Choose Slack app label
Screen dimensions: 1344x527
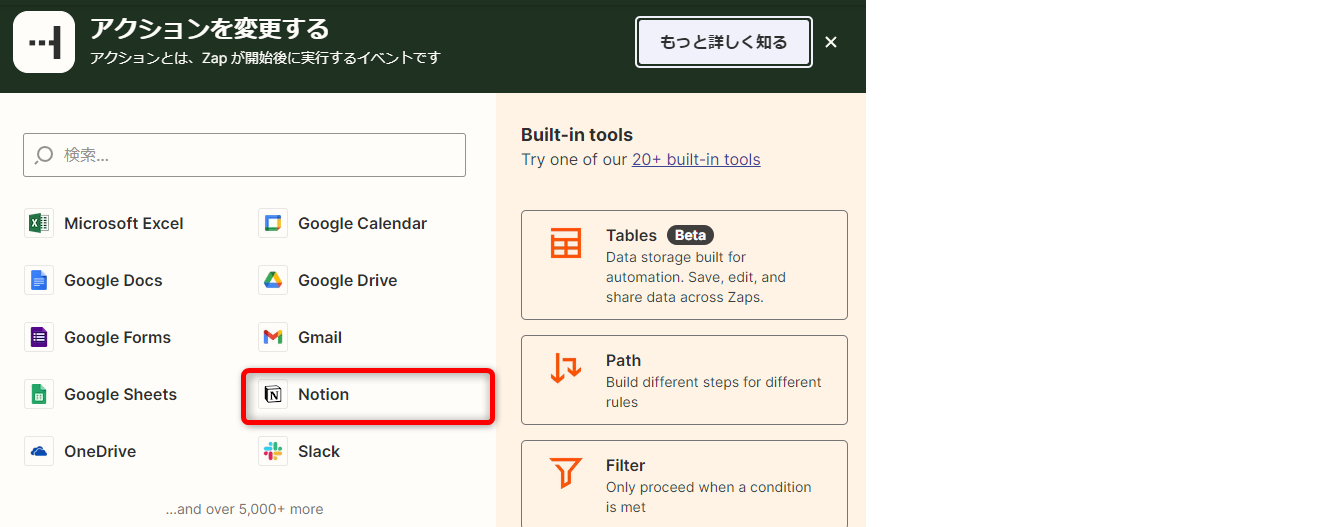pyautogui.click(x=319, y=451)
